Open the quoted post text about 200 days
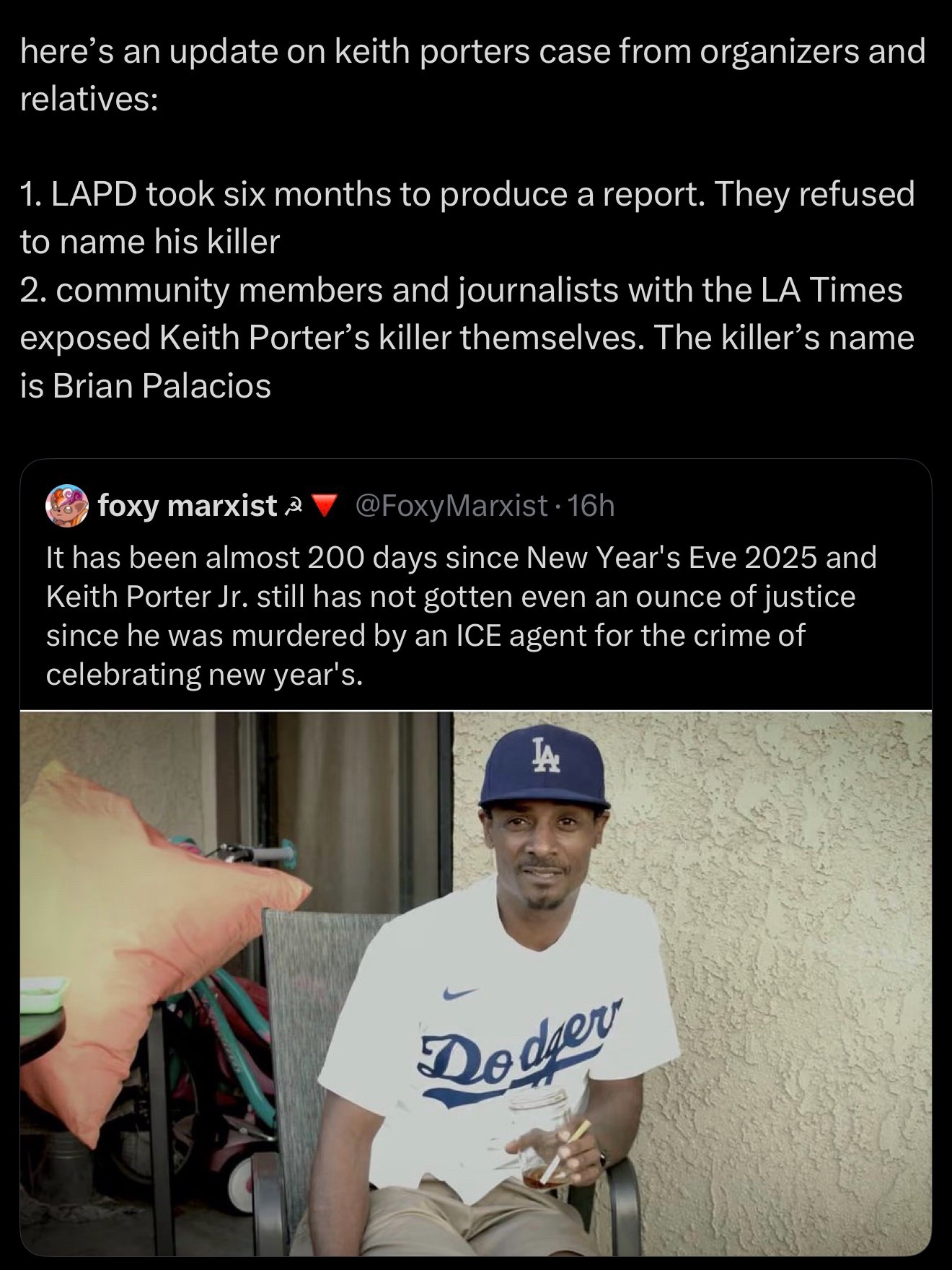The width and height of the screenshot is (952, 1270). (462, 616)
